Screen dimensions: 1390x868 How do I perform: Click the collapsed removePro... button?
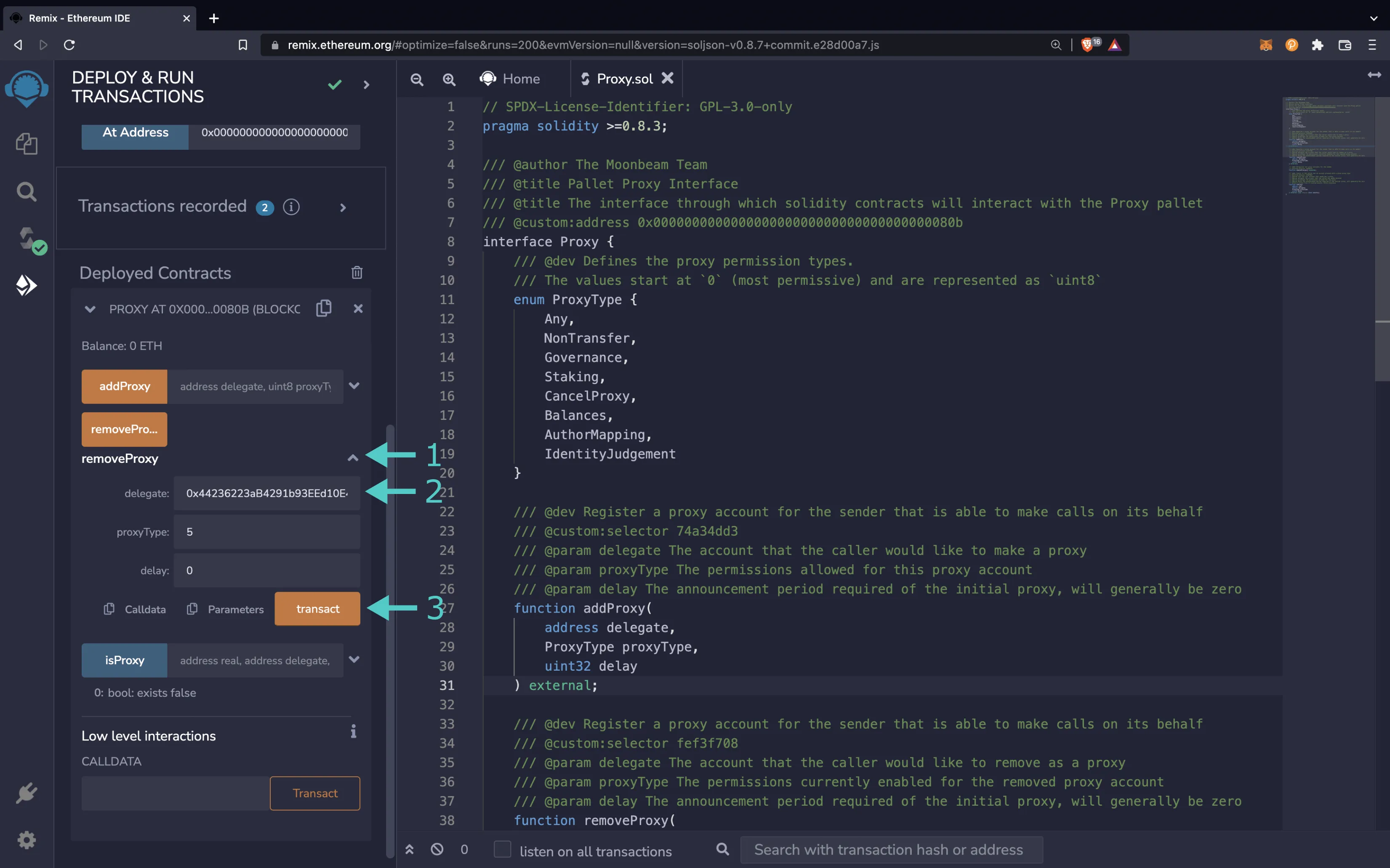click(125, 430)
